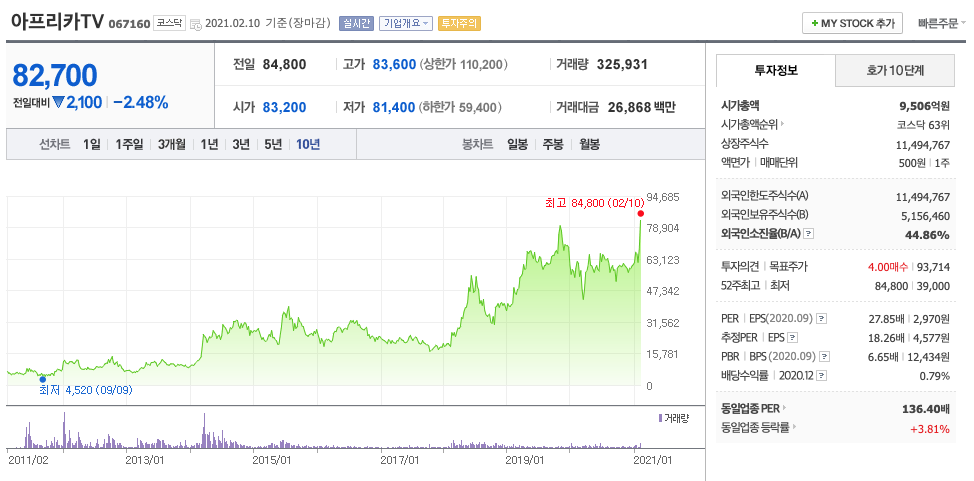974x481 pixels.
Task: Select the 1년 line chart period
Action: pyautogui.click(x=209, y=144)
